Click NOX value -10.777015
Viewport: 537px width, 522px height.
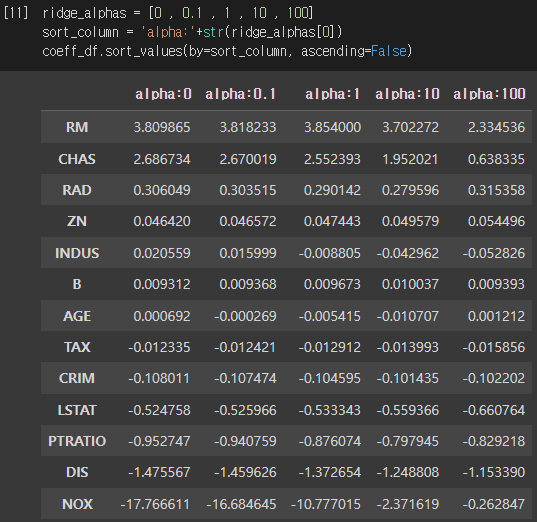click(326, 504)
